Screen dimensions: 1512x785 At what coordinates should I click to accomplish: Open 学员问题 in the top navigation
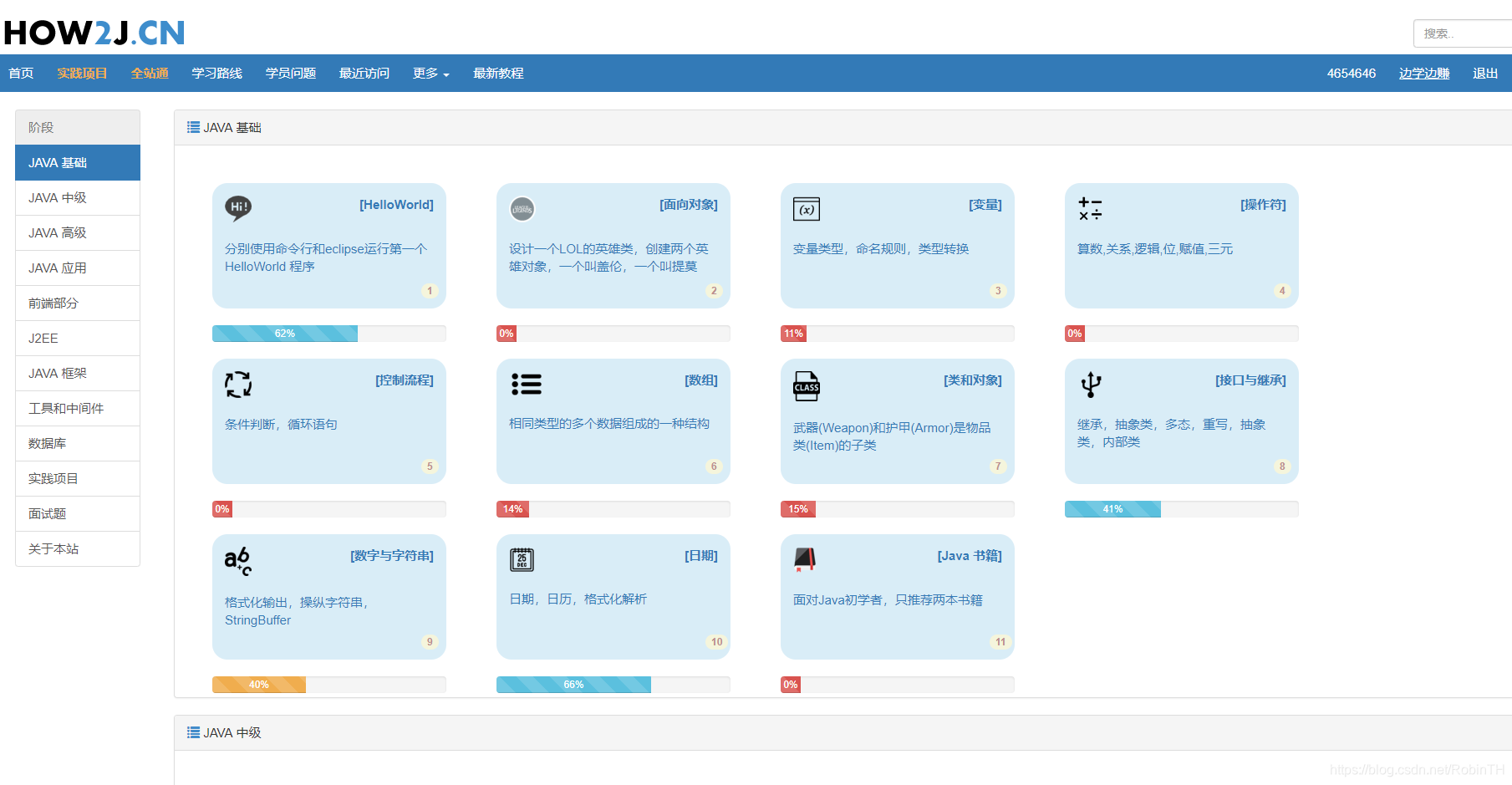(x=291, y=74)
